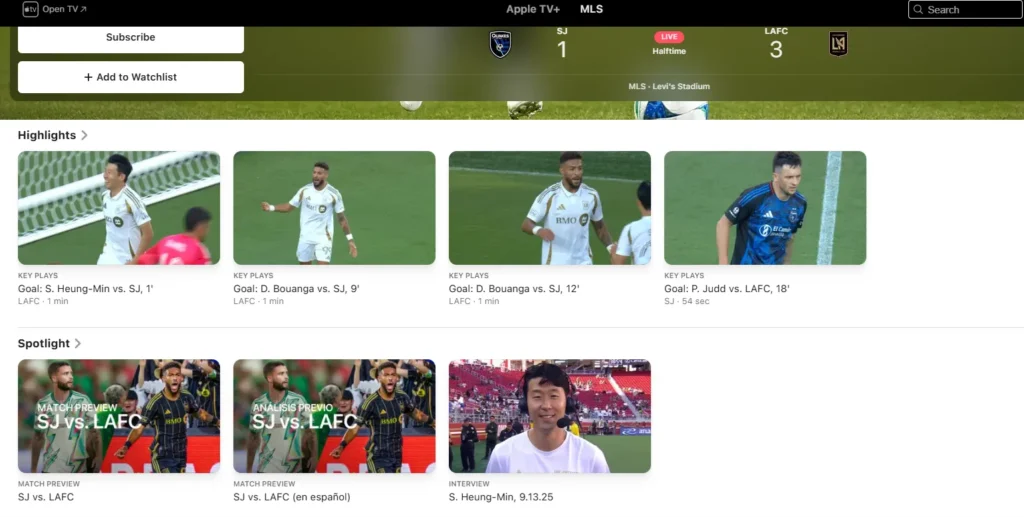This screenshot has width=1024, height=517.
Task: Click the 'SJ · 54 sec' caption
Action: pyautogui.click(x=687, y=301)
